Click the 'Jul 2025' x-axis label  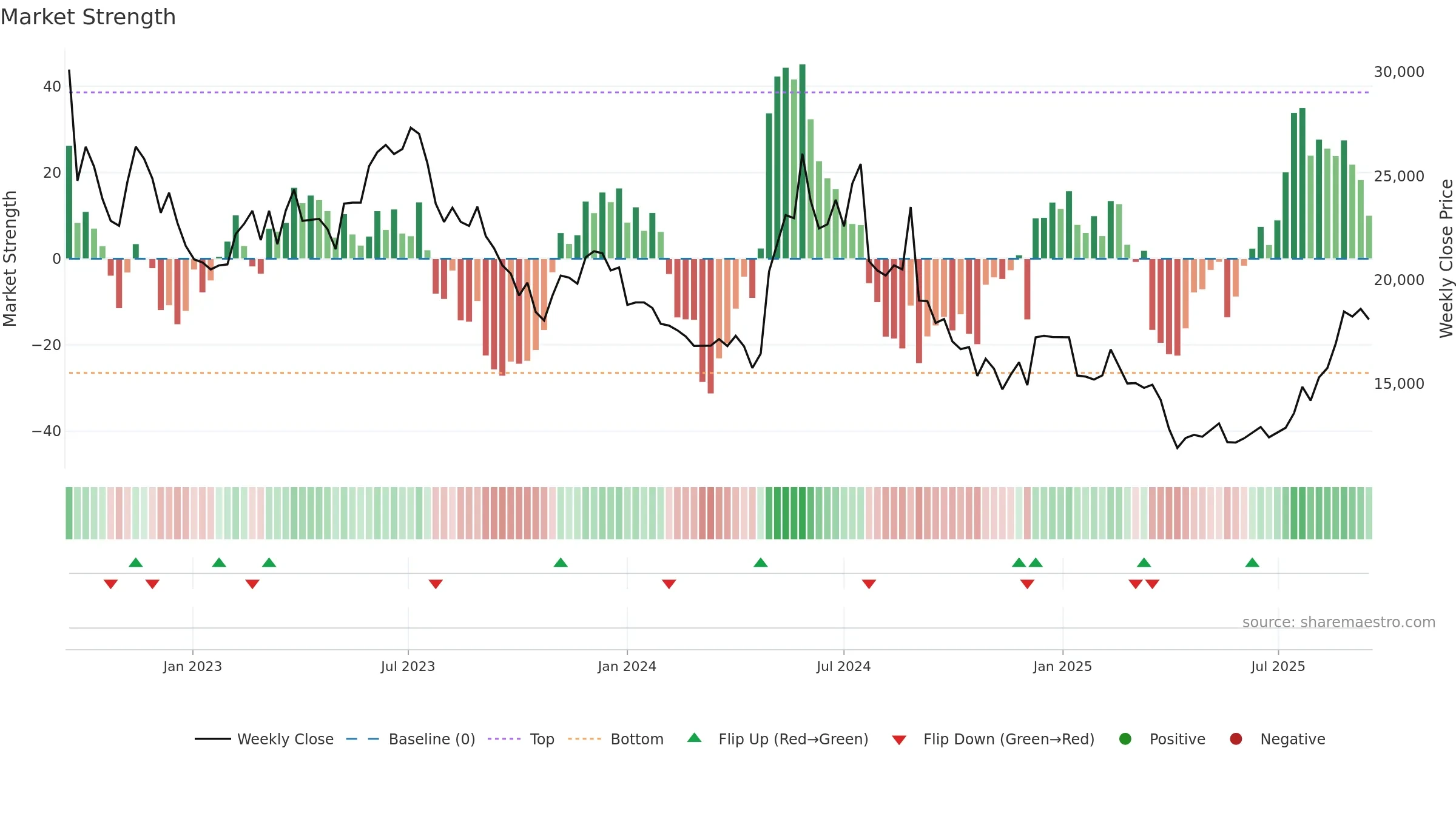(1278, 667)
